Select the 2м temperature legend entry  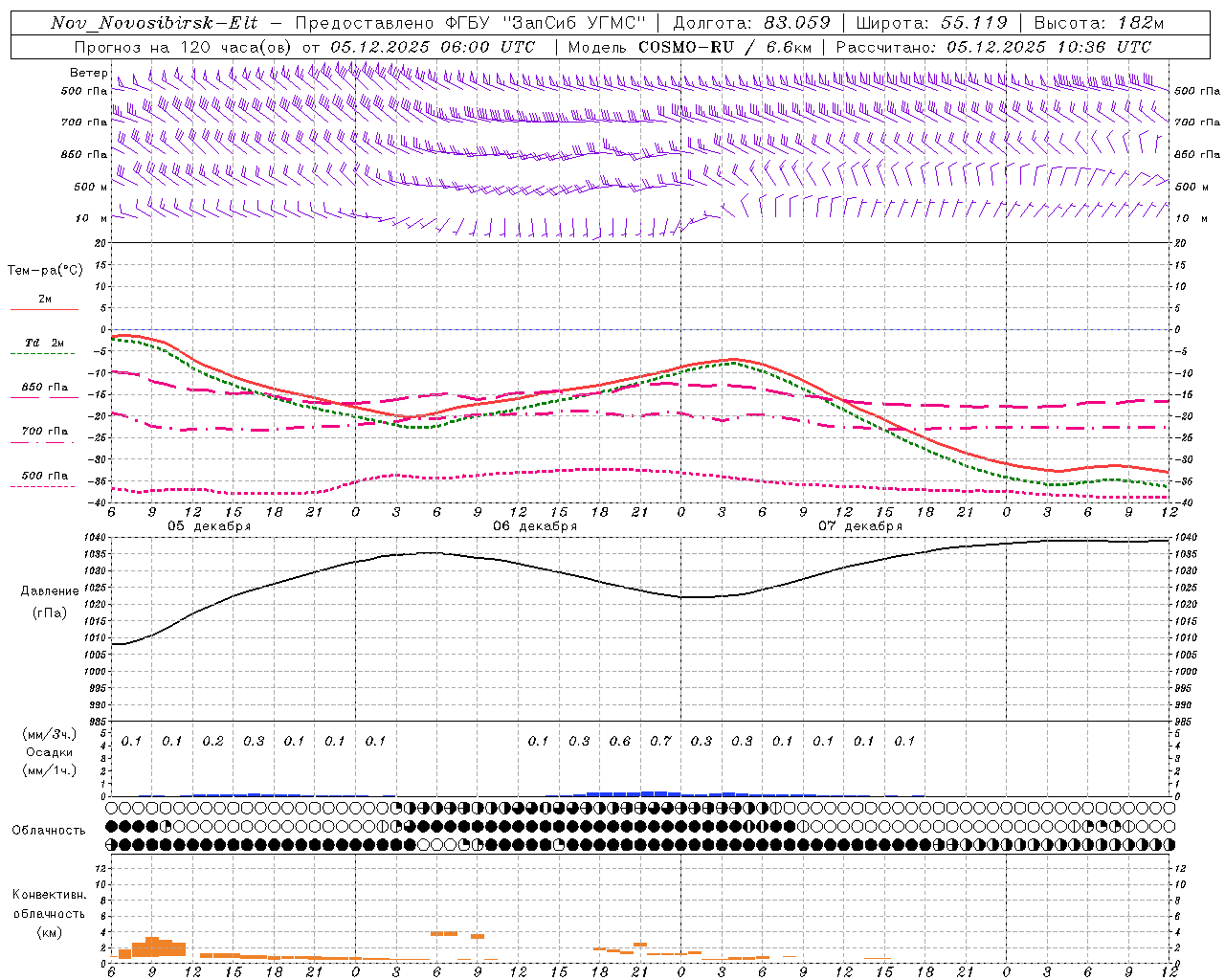coord(45,299)
